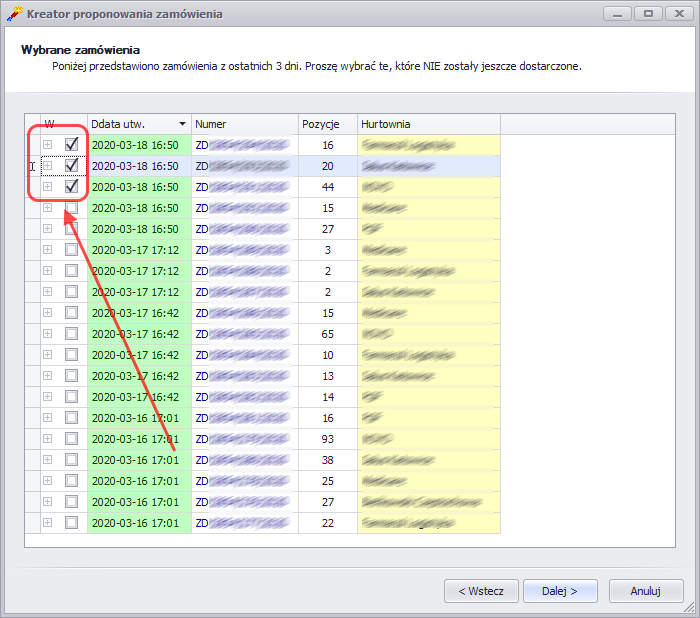Image resolution: width=700 pixels, height=618 pixels.
Task: Uncheck the checkbox for the 44-position order
Action: coord(71,186)
